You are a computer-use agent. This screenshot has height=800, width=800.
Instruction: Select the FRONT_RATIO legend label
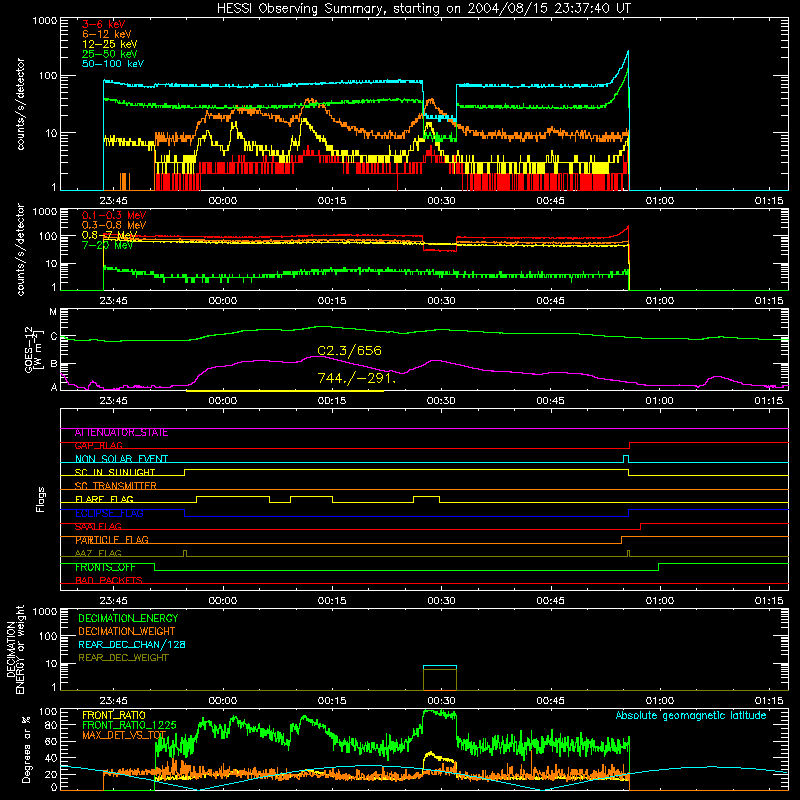[x=114, y=715]
